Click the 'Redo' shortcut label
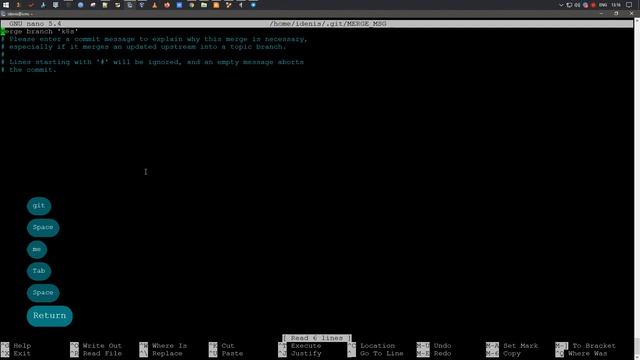The height and width of the screenshot is (360, 640). pyautogui.click(x=442, y=353)
